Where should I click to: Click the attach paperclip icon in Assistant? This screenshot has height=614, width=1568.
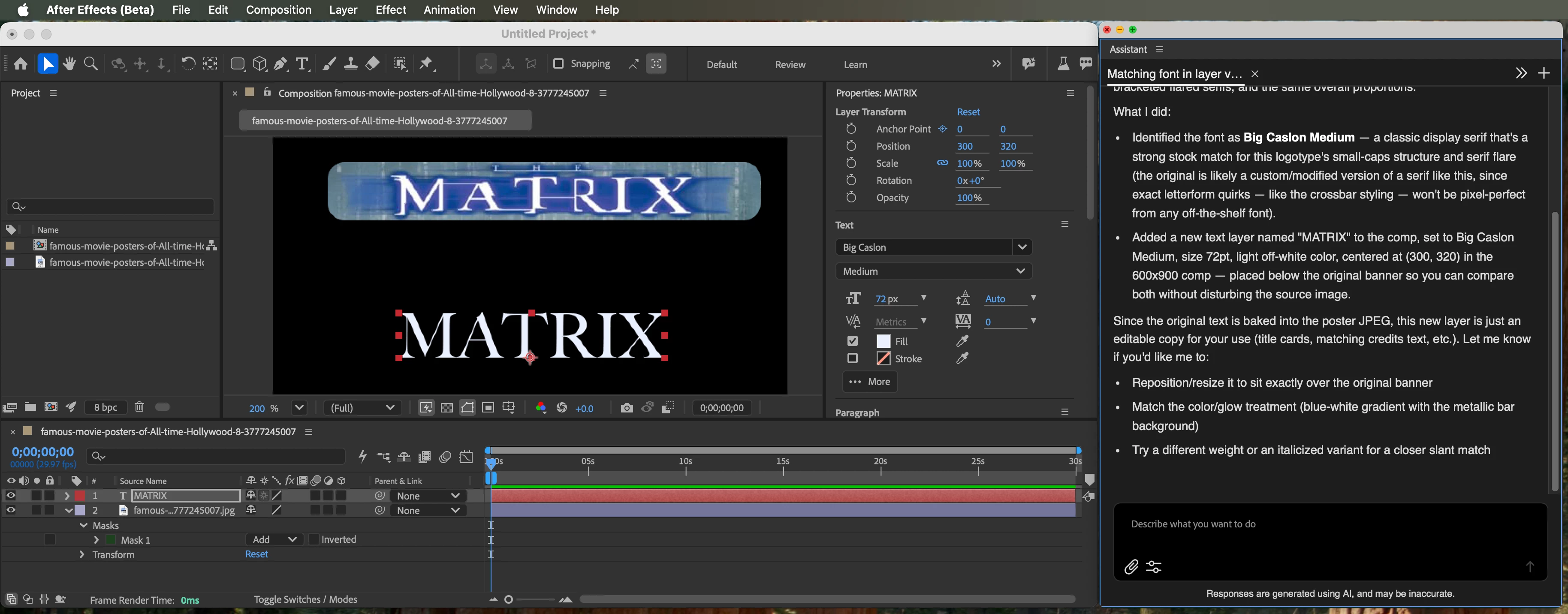coord(1131,567)
